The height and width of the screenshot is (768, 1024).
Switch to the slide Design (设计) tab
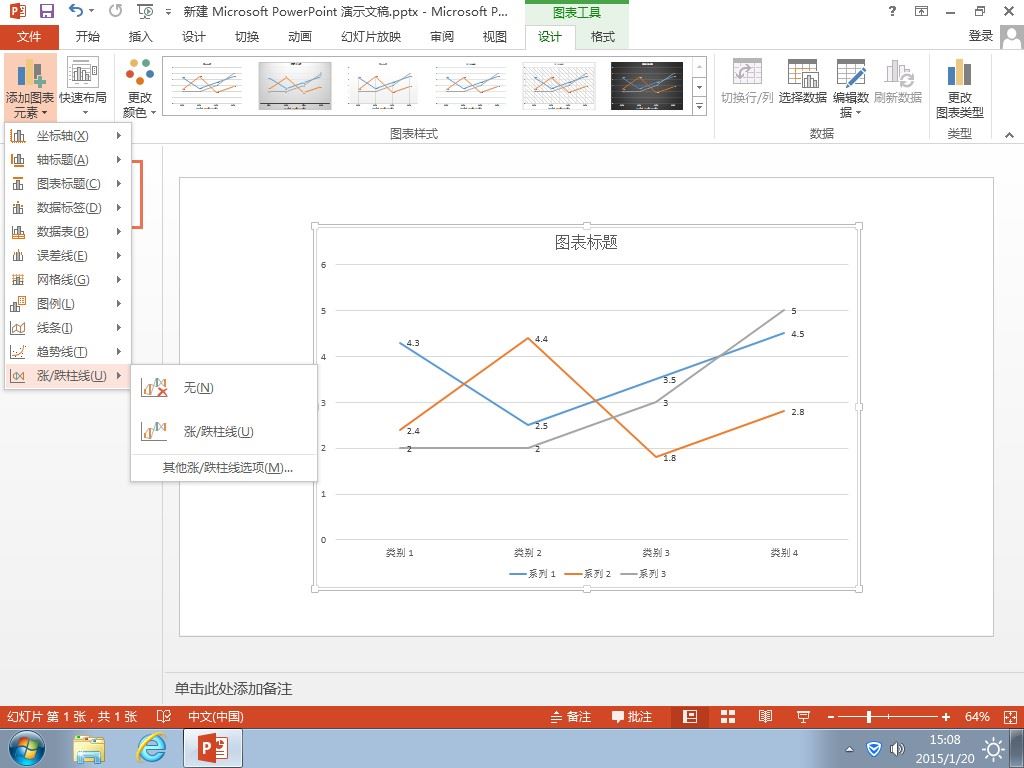pos(193,37)
